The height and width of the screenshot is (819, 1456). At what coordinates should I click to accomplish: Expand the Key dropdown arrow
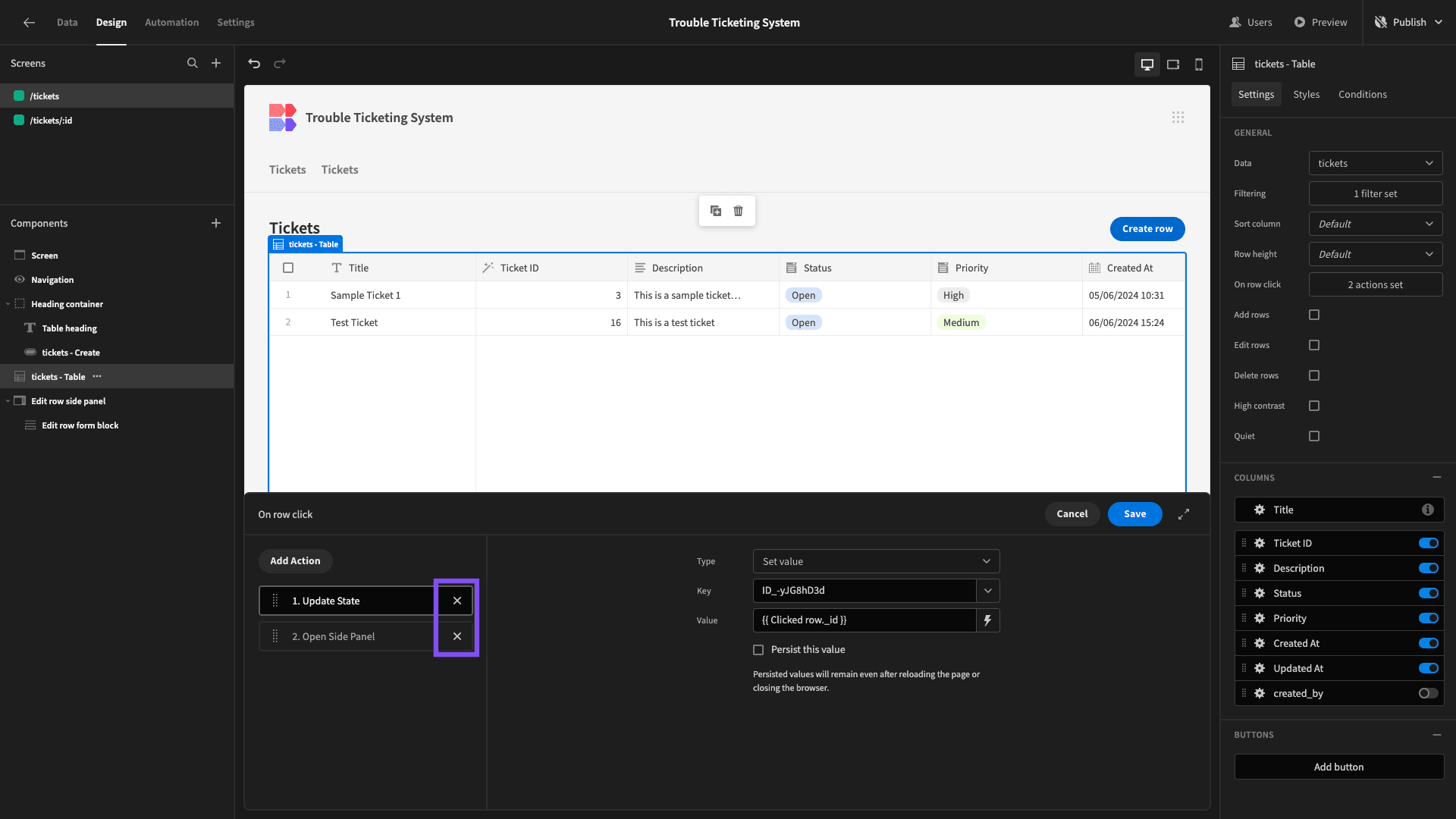point(987,591)
